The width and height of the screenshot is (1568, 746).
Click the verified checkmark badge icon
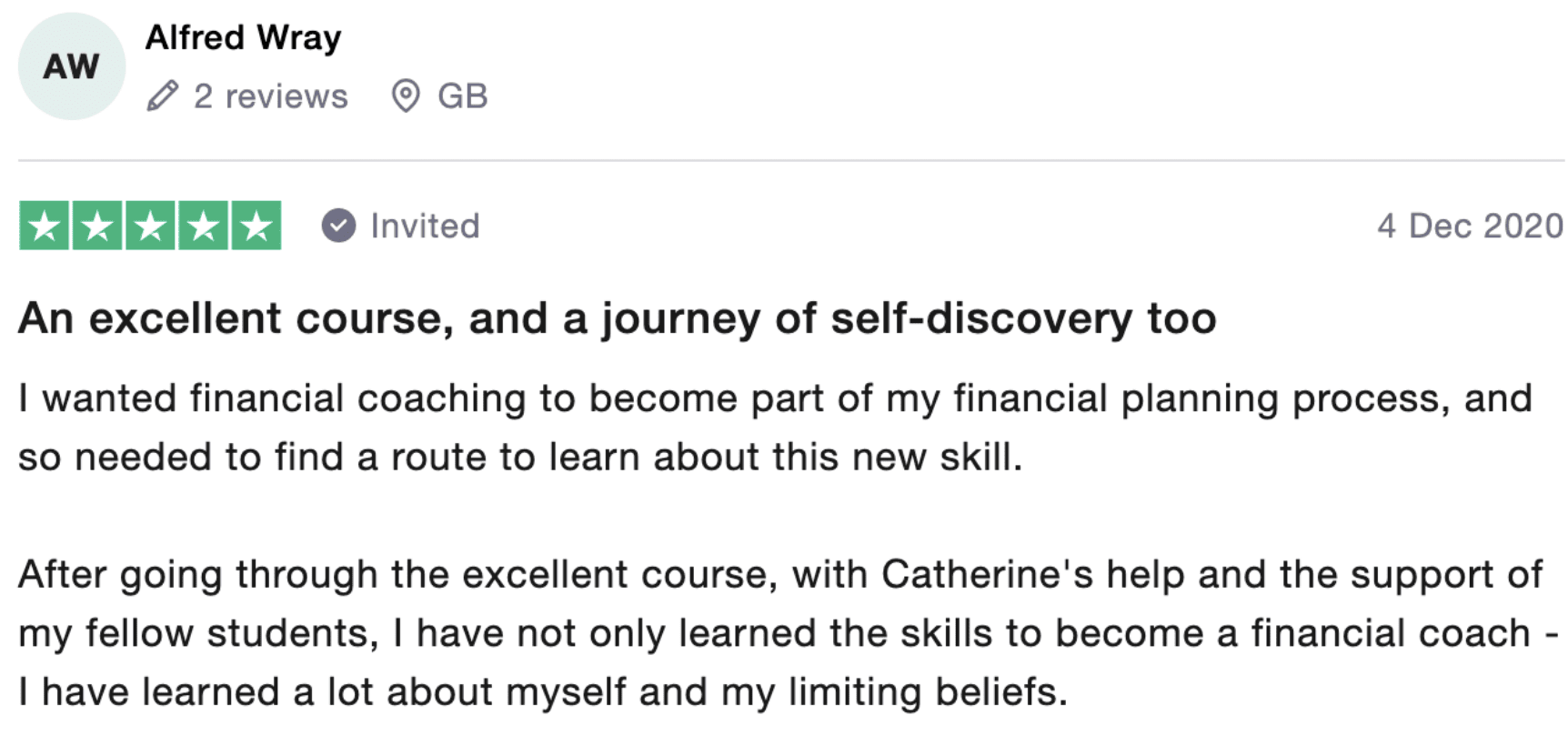pos(338,226)
